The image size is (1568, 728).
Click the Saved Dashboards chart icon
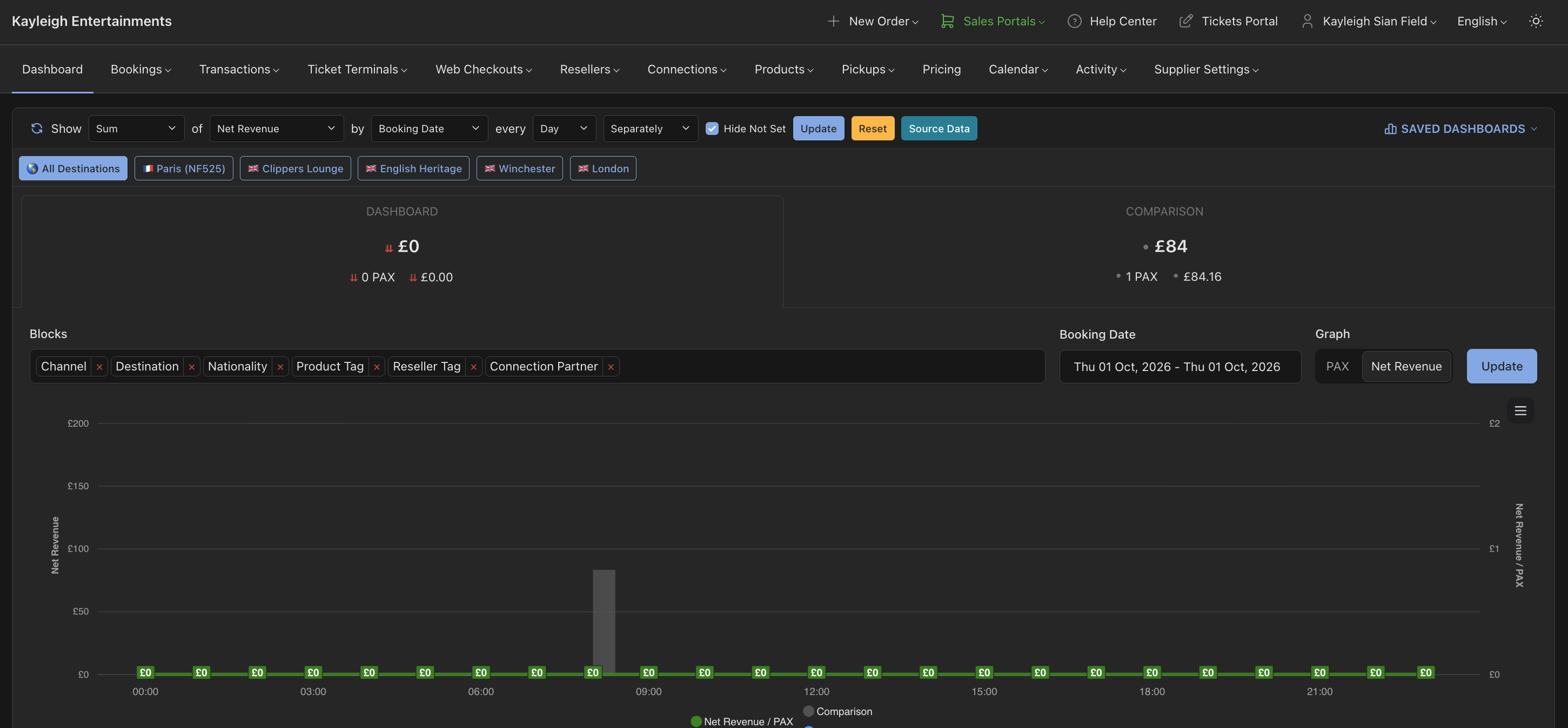tap(1390, 129)
